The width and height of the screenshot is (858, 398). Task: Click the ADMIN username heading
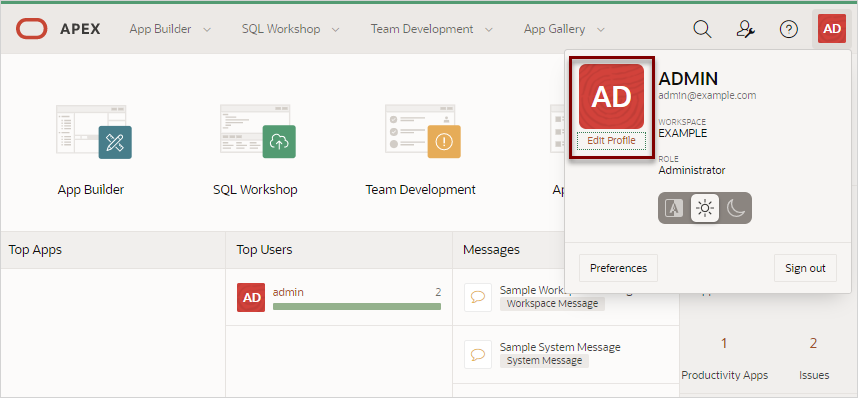pos(688,79)
